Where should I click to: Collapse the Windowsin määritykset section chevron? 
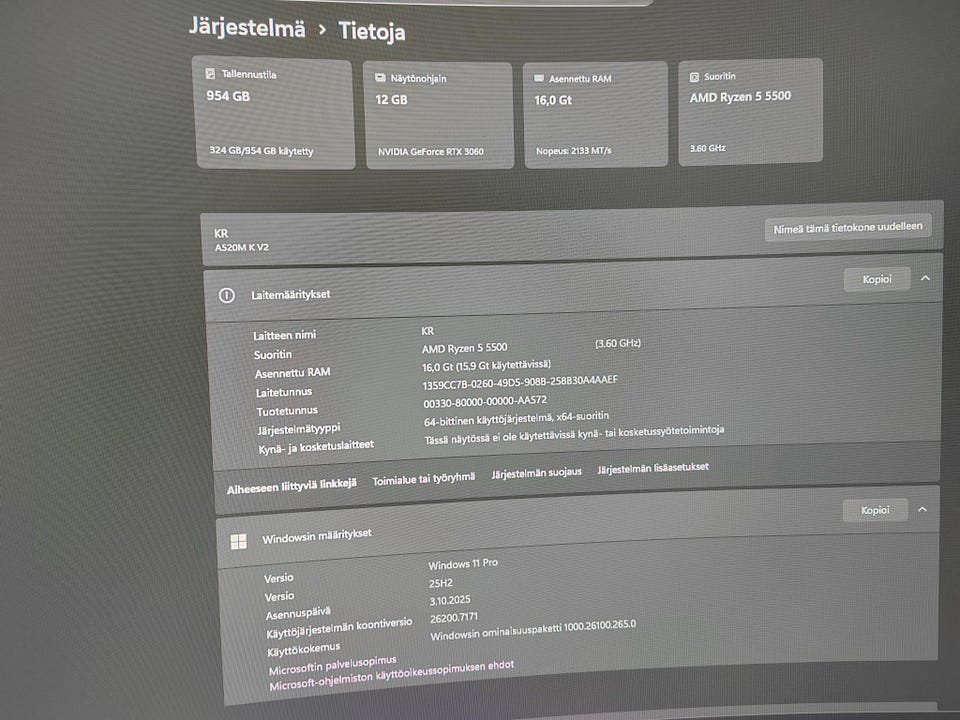(x=923, y=509)
